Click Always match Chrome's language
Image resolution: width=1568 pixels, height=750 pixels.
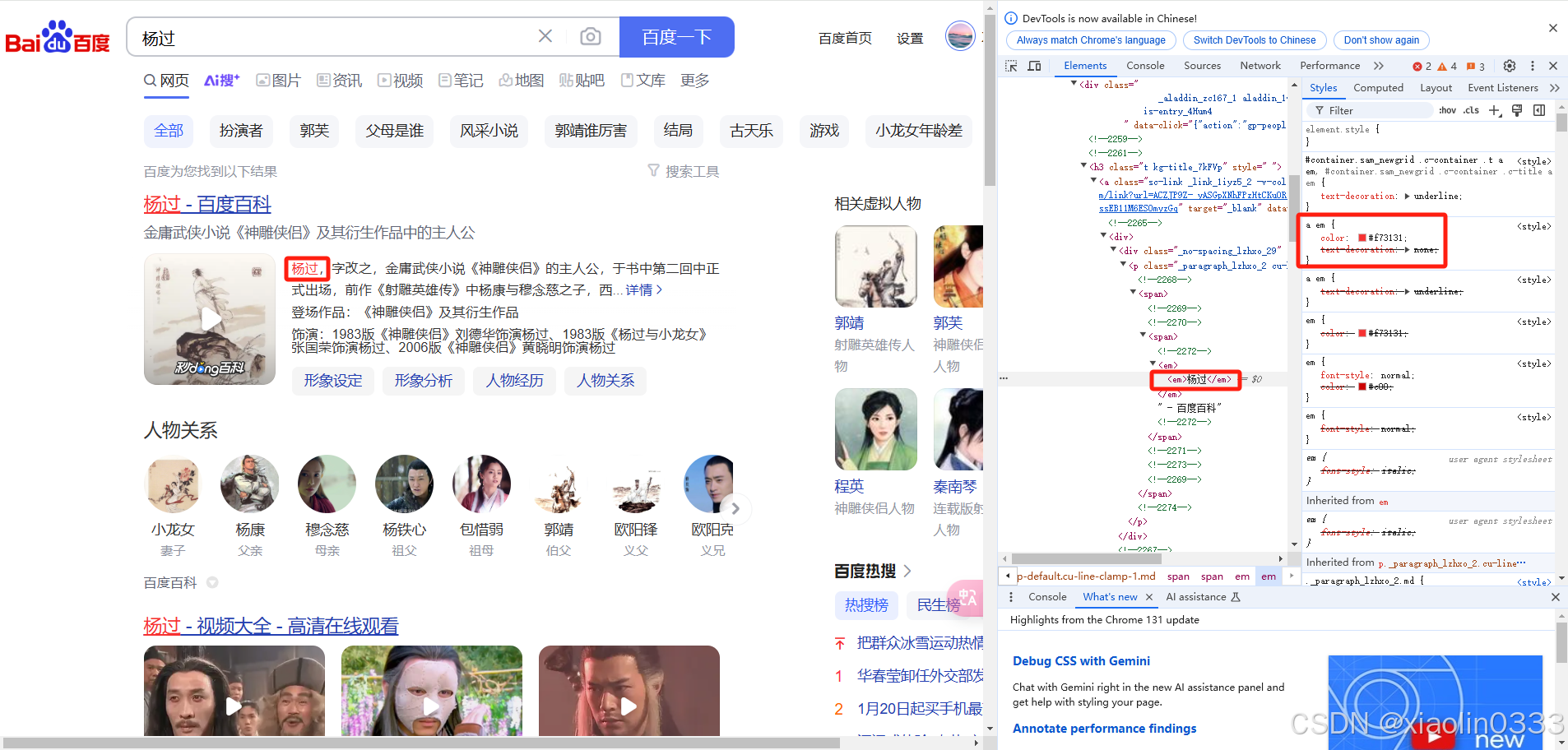tap(1091, 40)
